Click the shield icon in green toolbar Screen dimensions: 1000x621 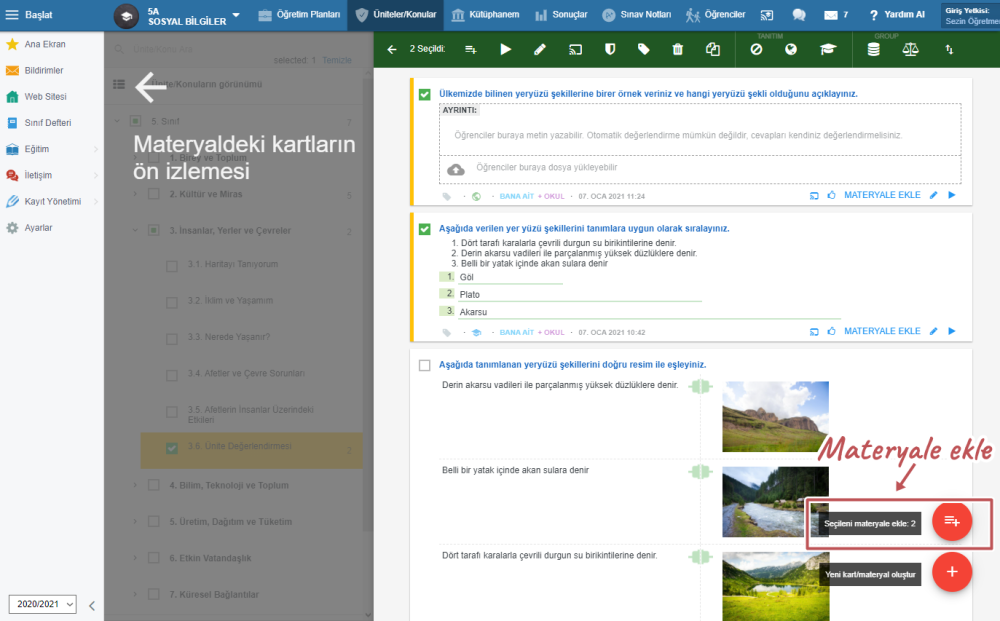click(x=610, y=49)
